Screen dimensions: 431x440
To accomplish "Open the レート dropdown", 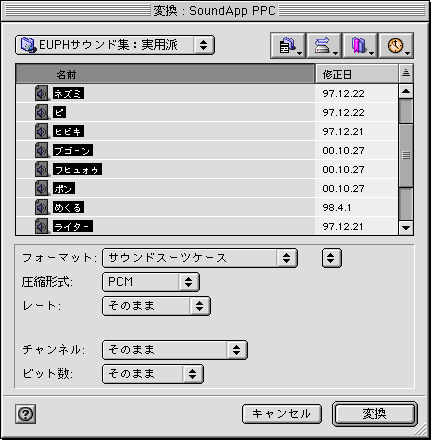I will point(156,306).
